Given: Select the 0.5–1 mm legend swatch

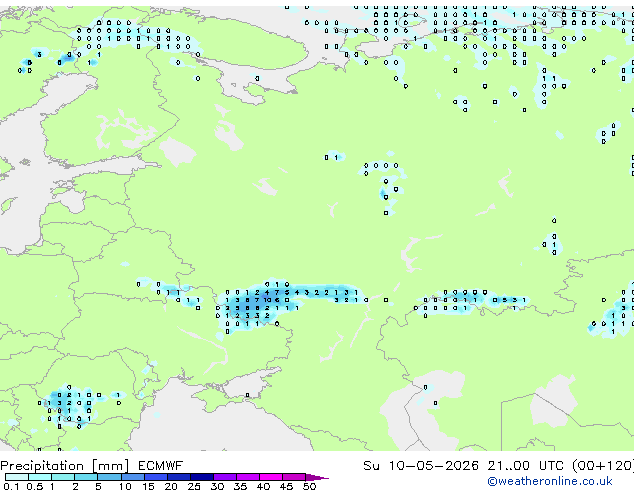Looking at the screenshot, I should [40, 477].
